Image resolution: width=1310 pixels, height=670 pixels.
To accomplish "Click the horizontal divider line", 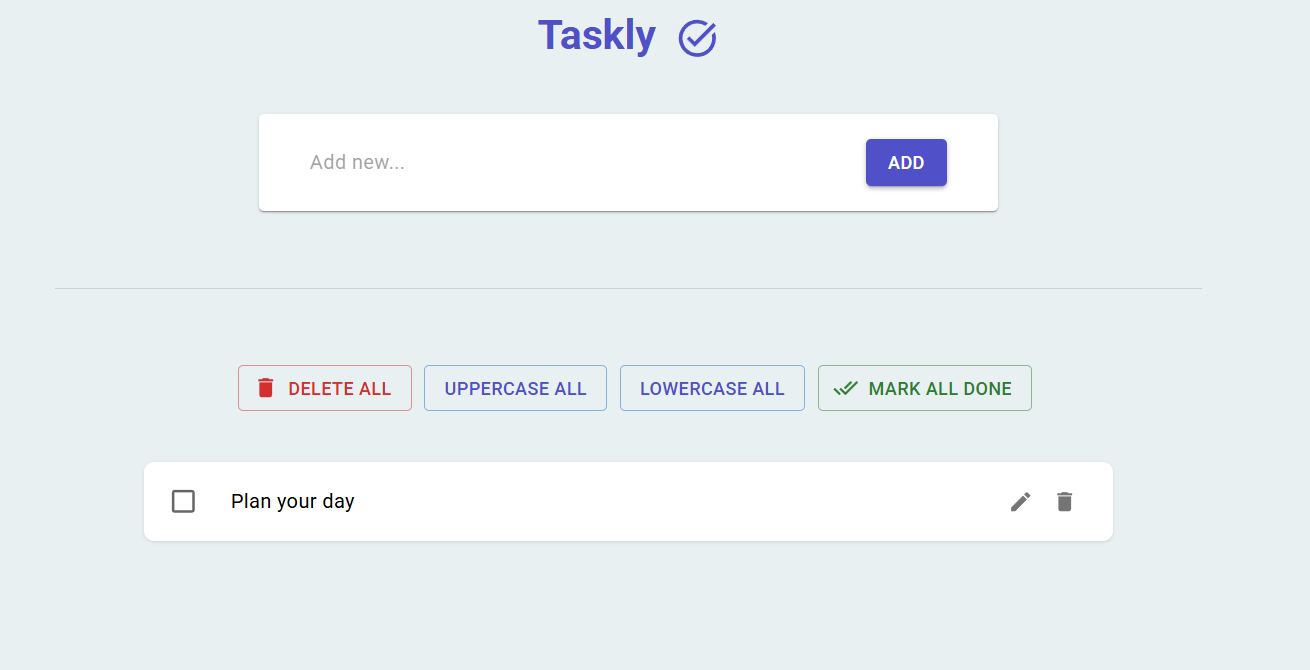I will (628, 288).
